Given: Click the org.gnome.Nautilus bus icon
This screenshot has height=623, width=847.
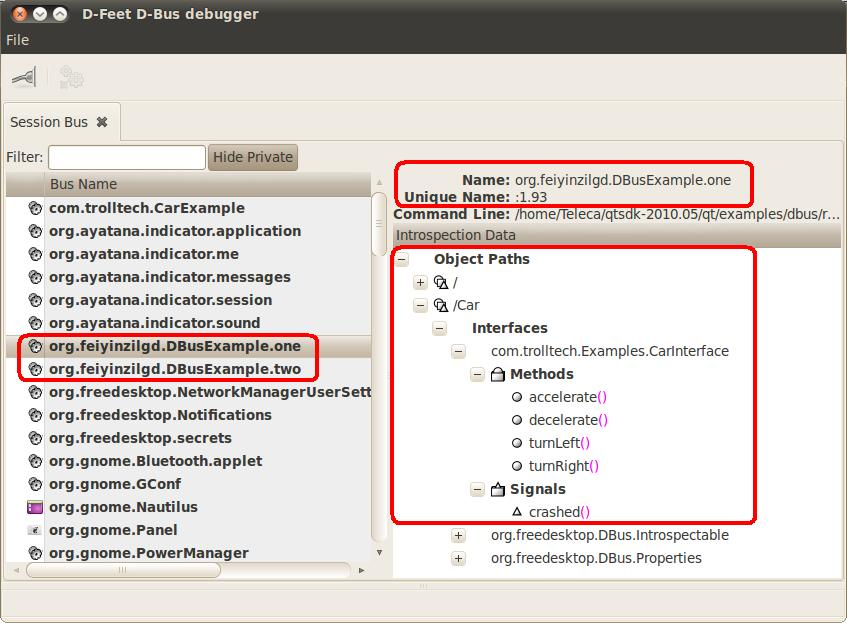Looking at the screenshot, I should 35,507.
